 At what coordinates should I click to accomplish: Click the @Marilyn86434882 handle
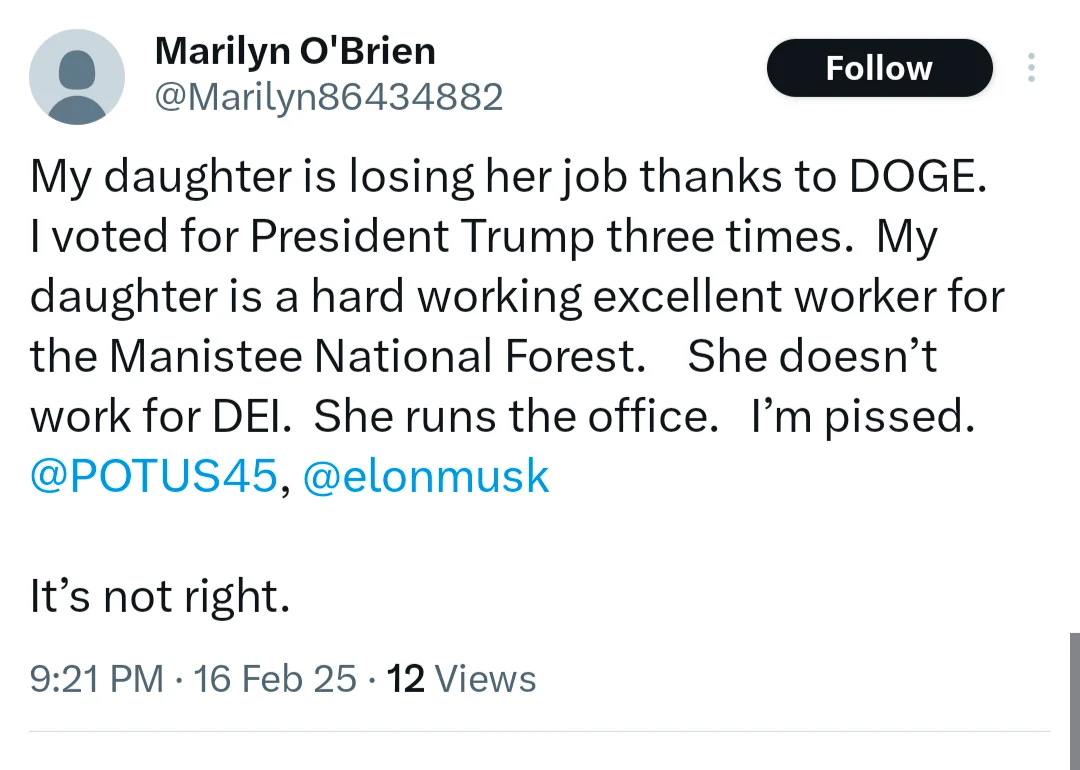327,96
